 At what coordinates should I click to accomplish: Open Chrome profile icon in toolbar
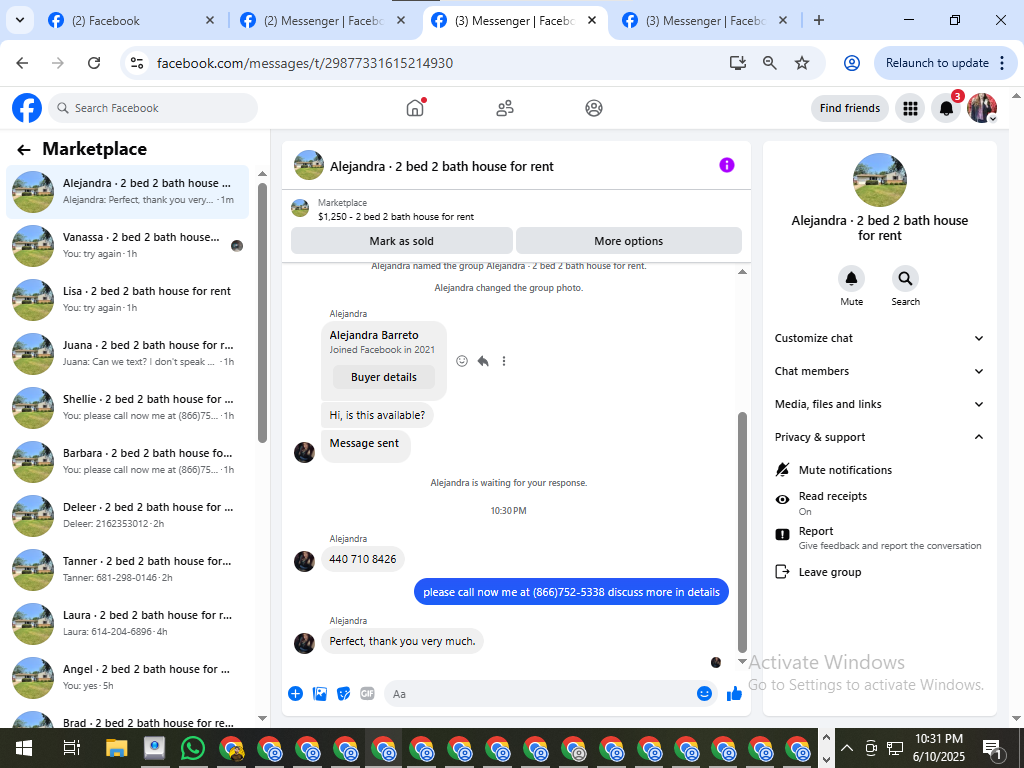pos(852,63)
